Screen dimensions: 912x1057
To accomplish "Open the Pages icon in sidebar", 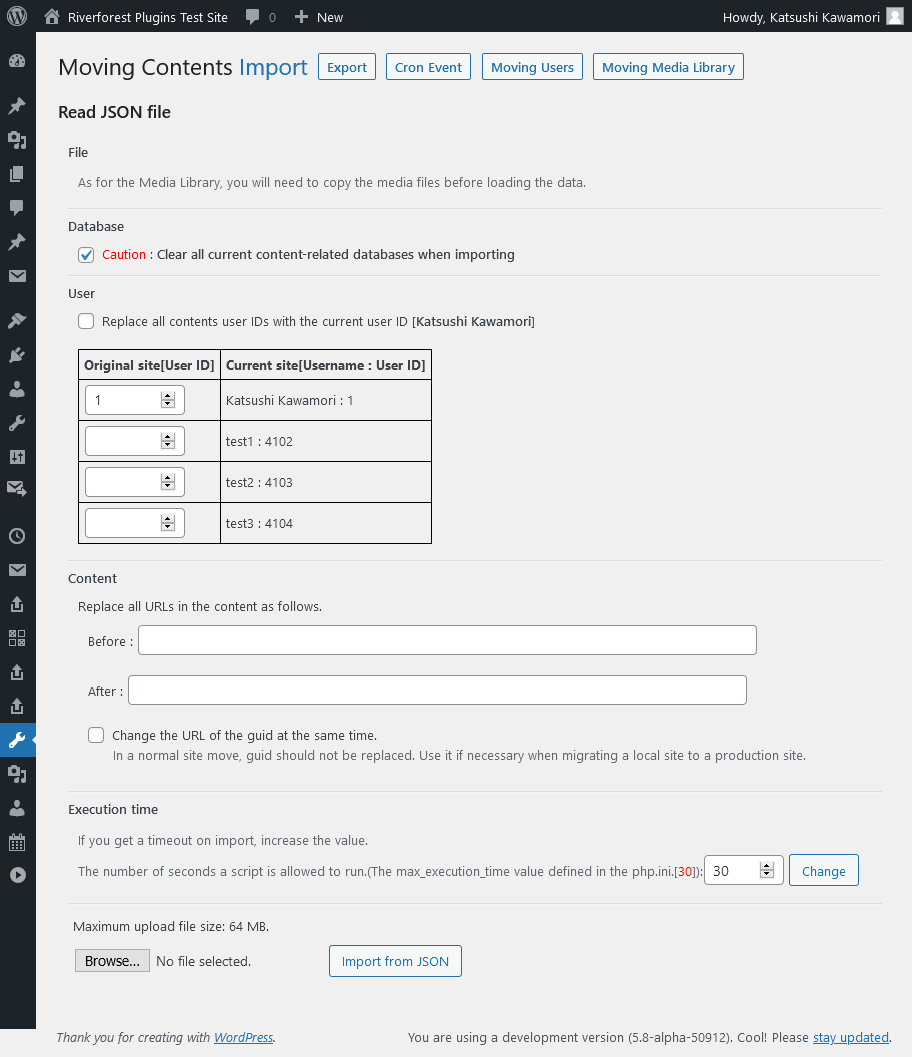I will coord(17,174).
